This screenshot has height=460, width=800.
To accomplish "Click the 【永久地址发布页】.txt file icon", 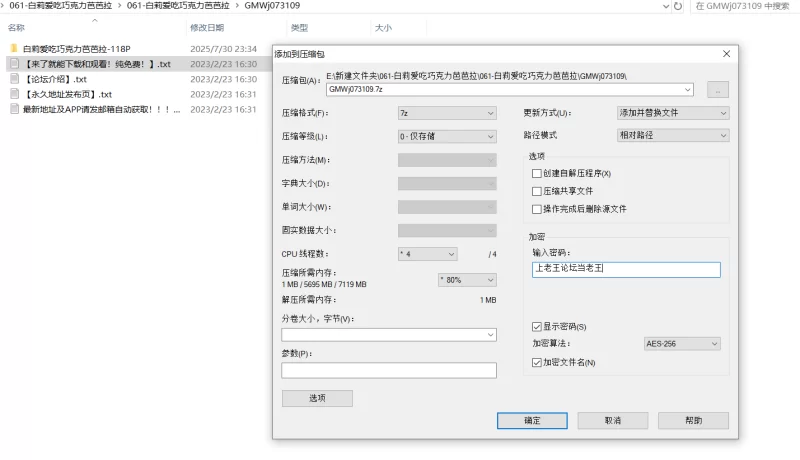I will point(14,94).
